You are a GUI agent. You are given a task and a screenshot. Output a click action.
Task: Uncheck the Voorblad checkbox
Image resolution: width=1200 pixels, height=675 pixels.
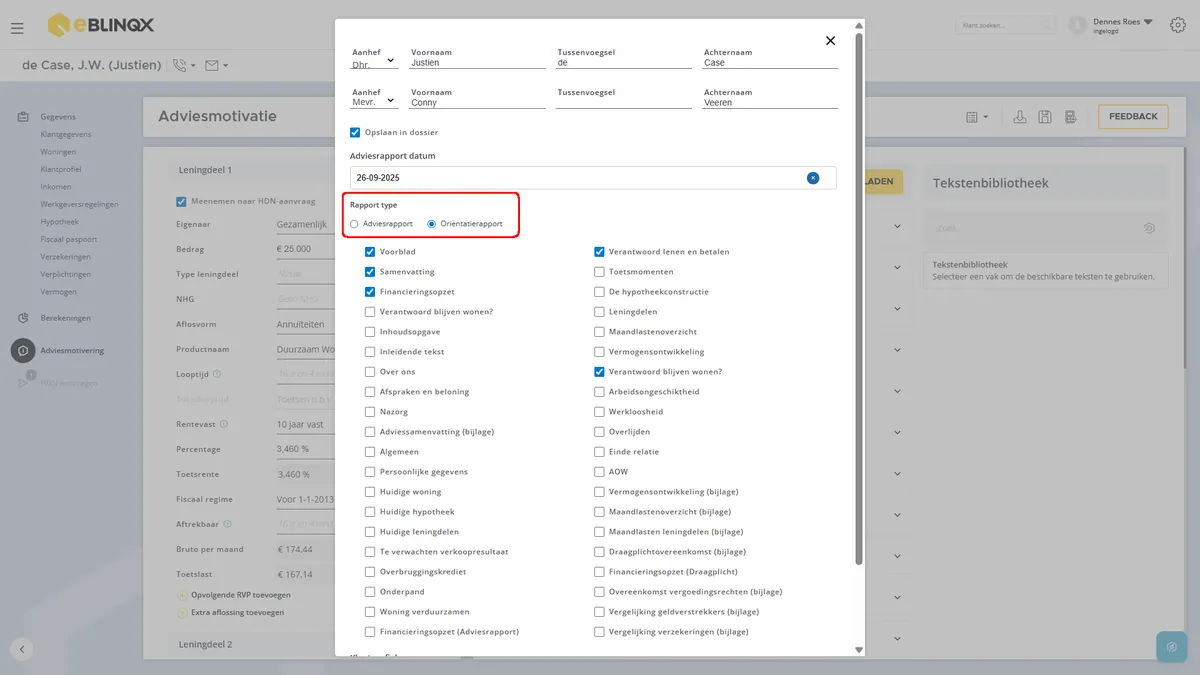coord(370,252)
